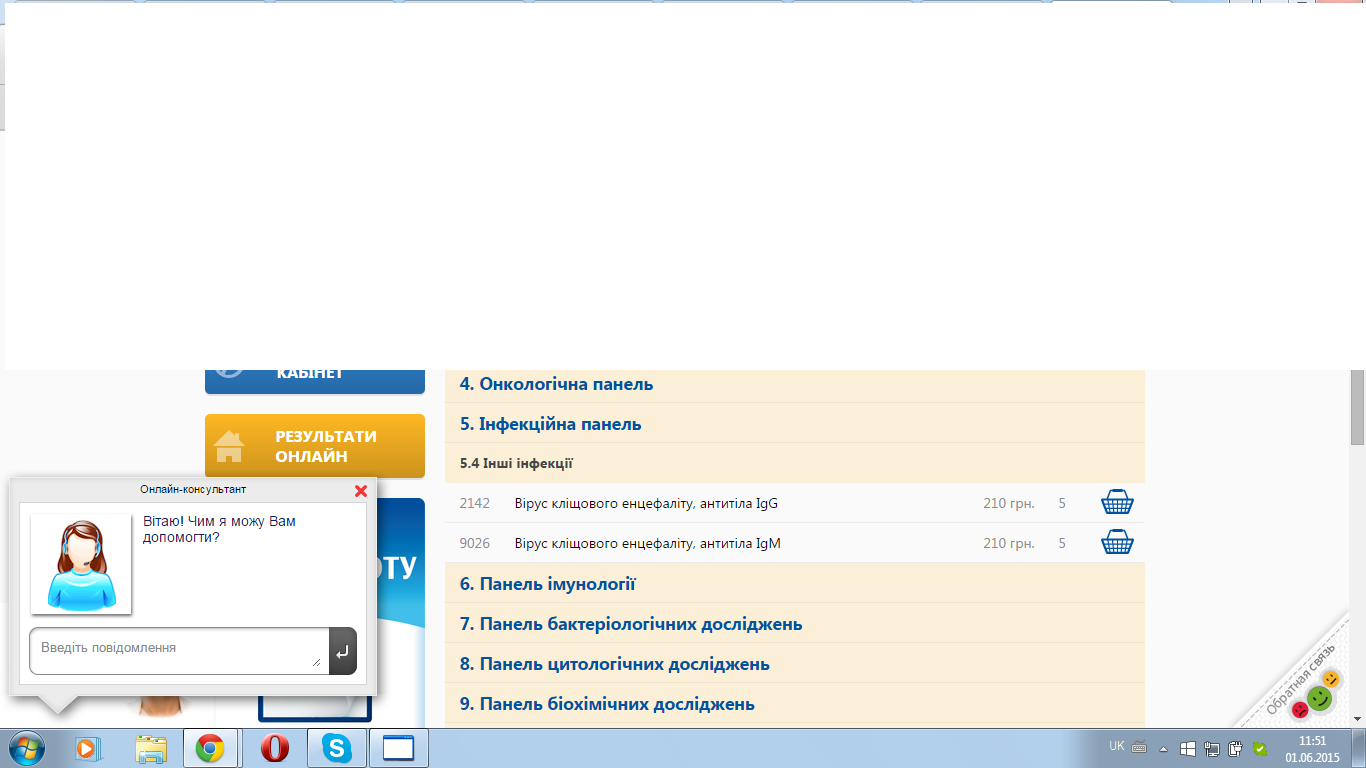This screenshot has width=1366, height=768.
Task: Click the green smiley feedback icon
Action: coord(1320,698)
